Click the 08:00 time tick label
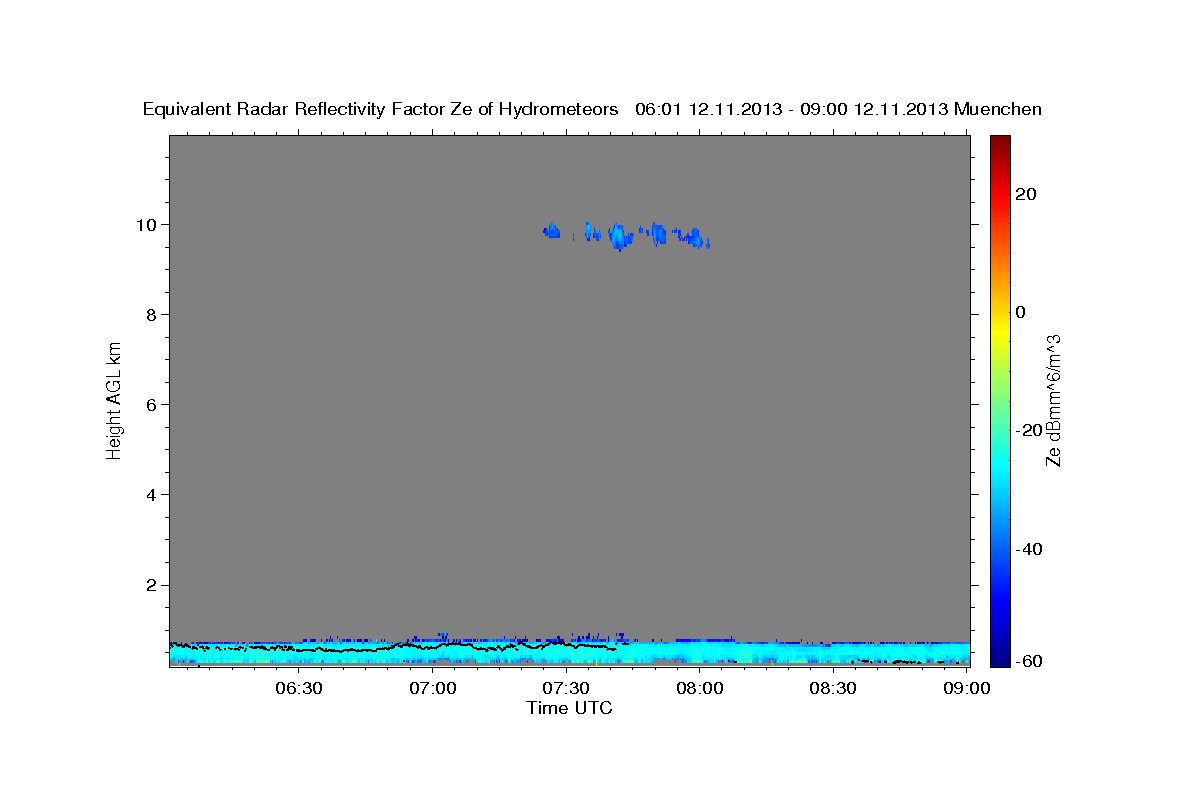1200x800 pixels. 700,688
